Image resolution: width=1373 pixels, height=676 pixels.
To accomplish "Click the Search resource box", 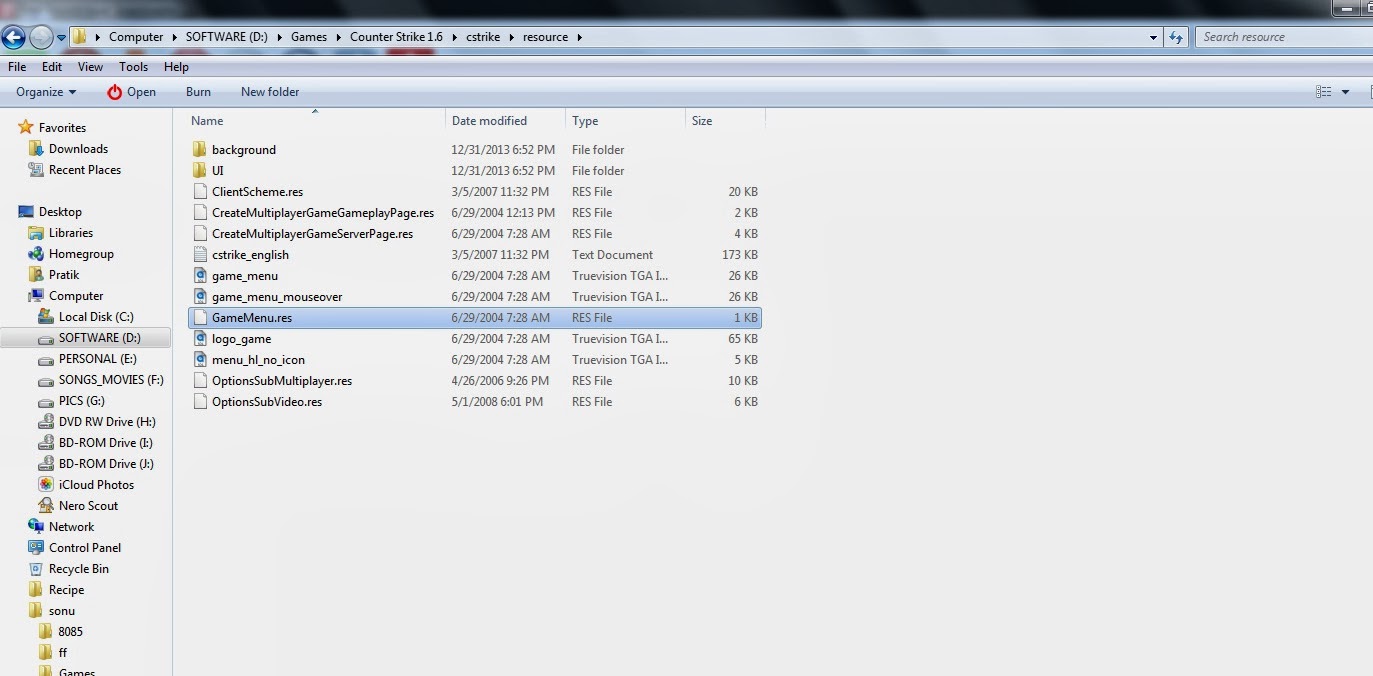I will (x=1282, y=37).
